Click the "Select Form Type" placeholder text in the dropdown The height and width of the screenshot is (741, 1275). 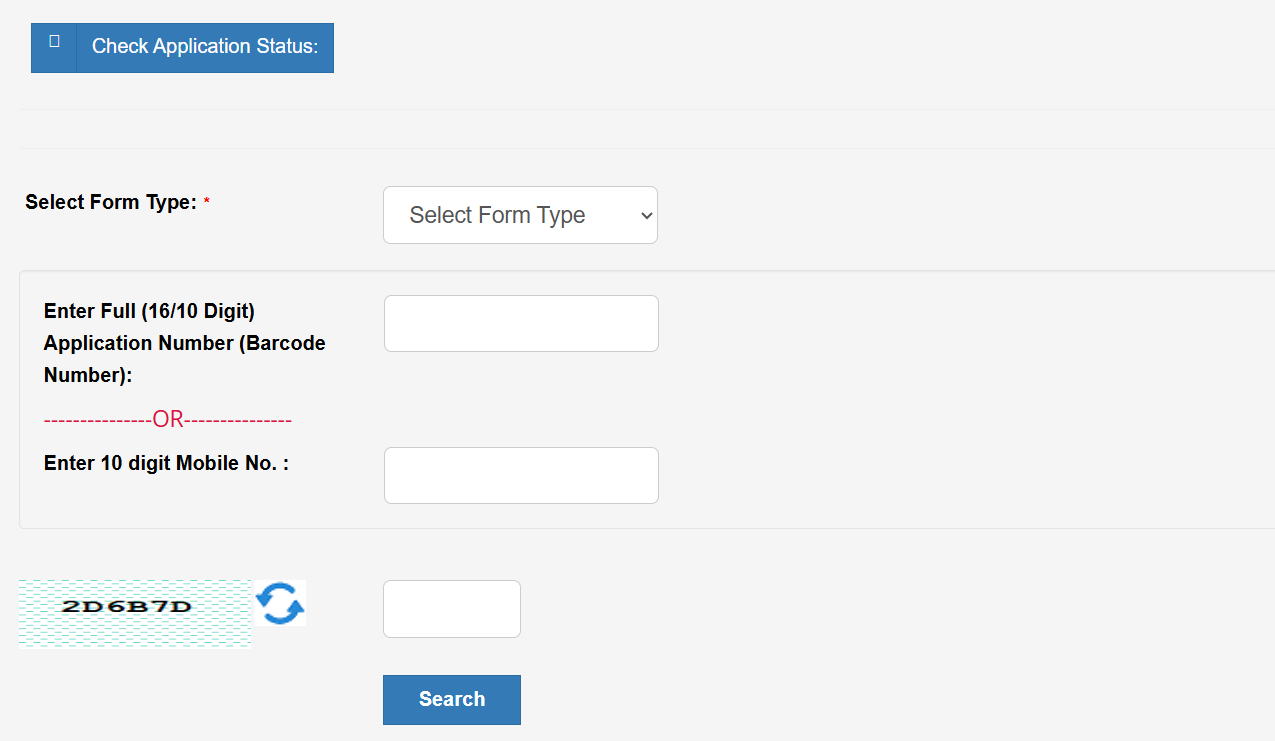(x=497, y=215)
